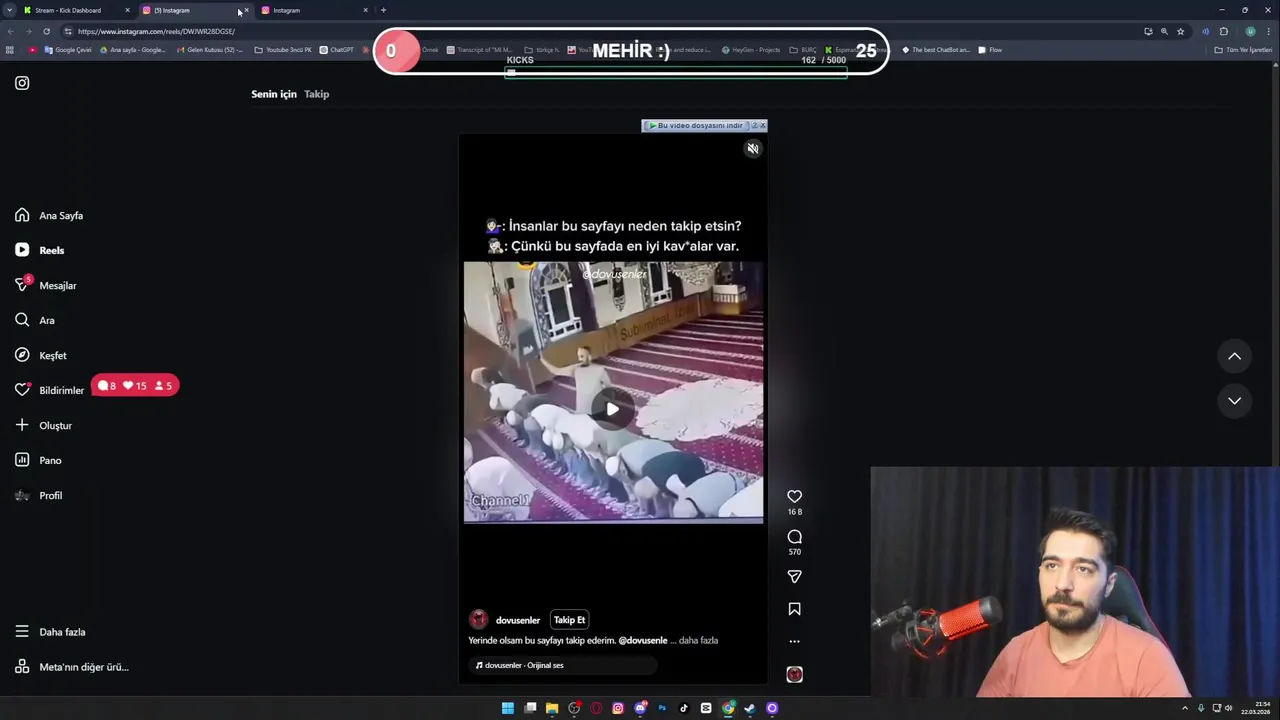Image resolution: width=1280 pixels, height=720 pixels.
Task: Open Discord from the taskbar
Action: click(x=640, y=708)
